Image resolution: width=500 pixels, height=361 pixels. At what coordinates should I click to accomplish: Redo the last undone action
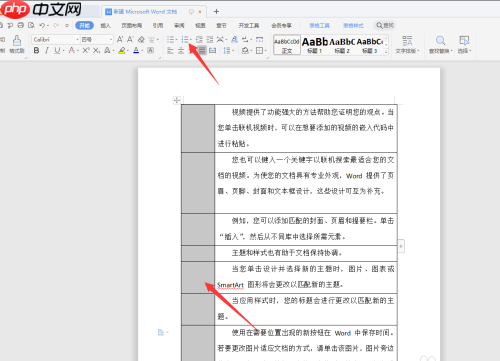pos(56,25)
